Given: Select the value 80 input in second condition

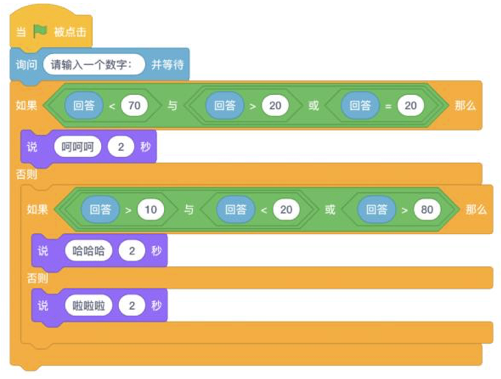Looking at the screenshot, I should click(x=427, y=210).
